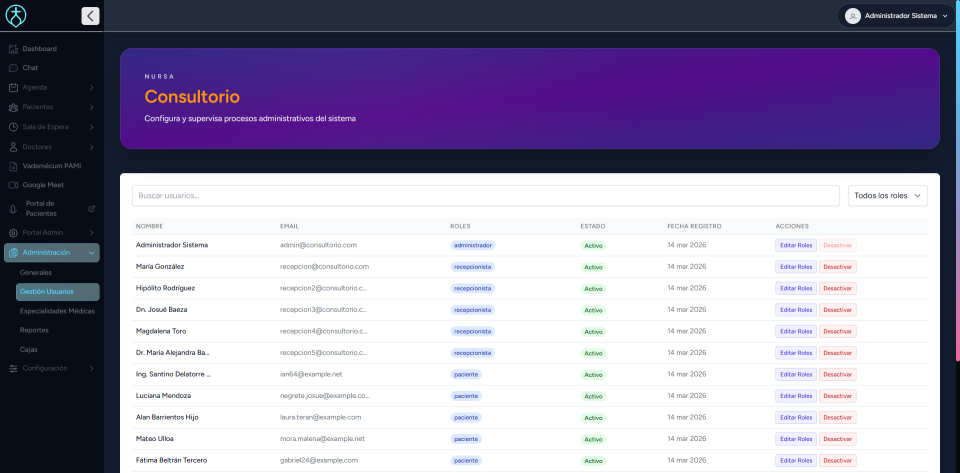Click the administrator avatar icon
Viewport: 960px width, 473px height.
point(853,16)
